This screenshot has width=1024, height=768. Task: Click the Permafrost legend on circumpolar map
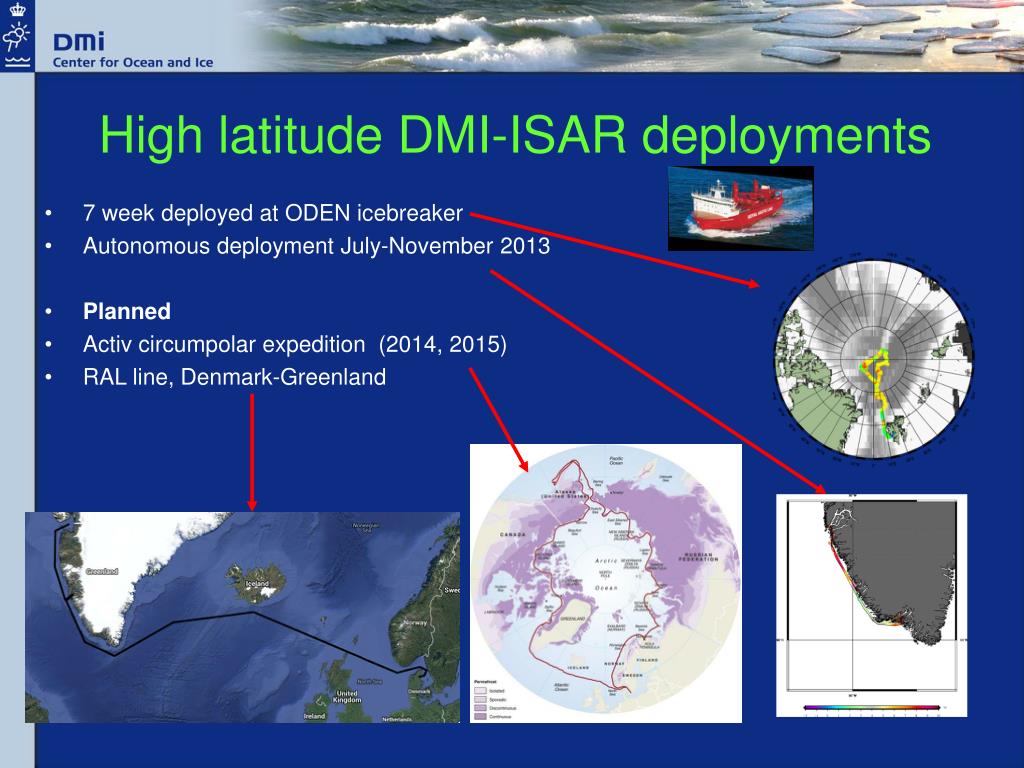[496, 699]
